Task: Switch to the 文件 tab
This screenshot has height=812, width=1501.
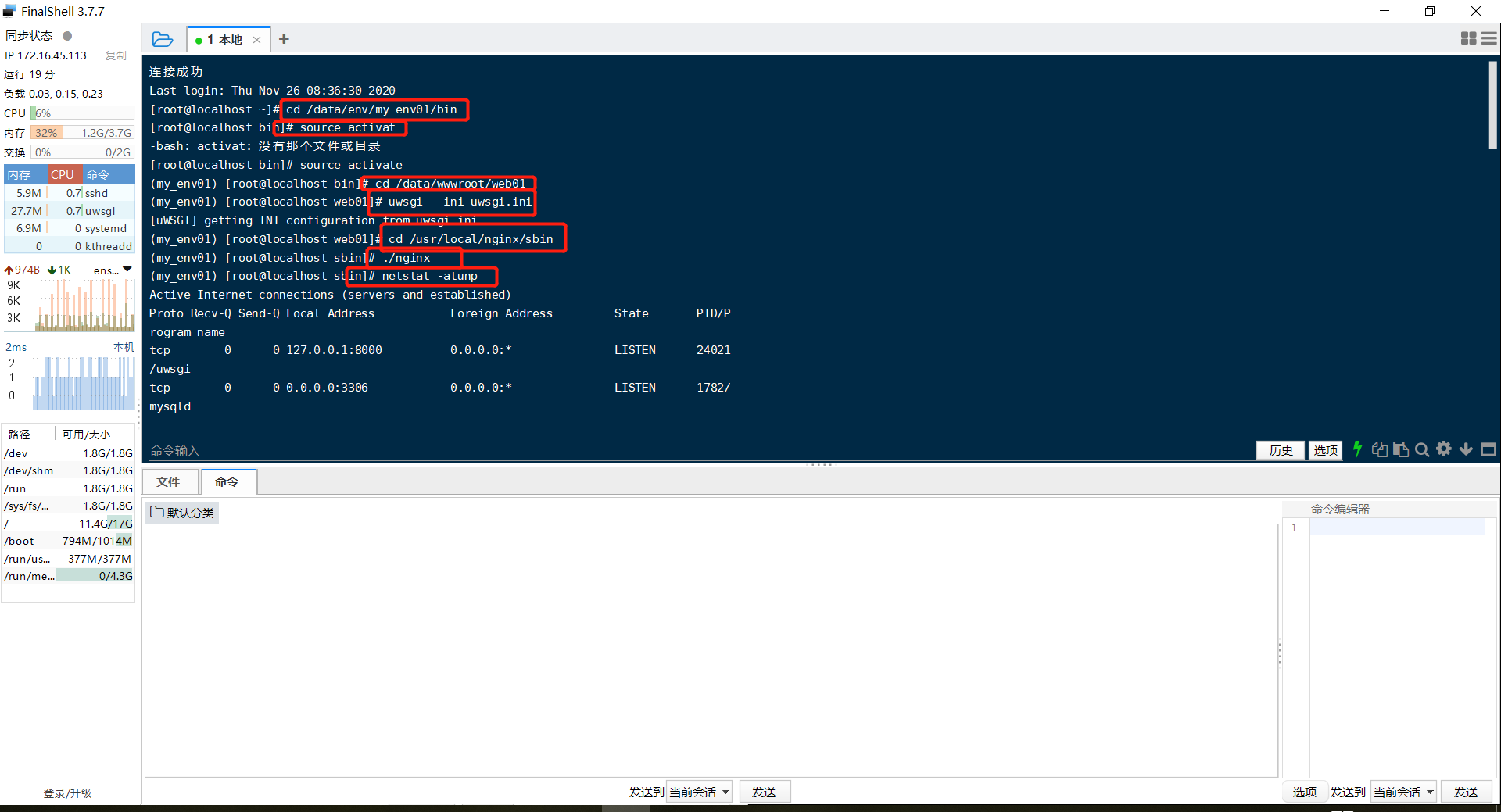Action: pos(168,482)
